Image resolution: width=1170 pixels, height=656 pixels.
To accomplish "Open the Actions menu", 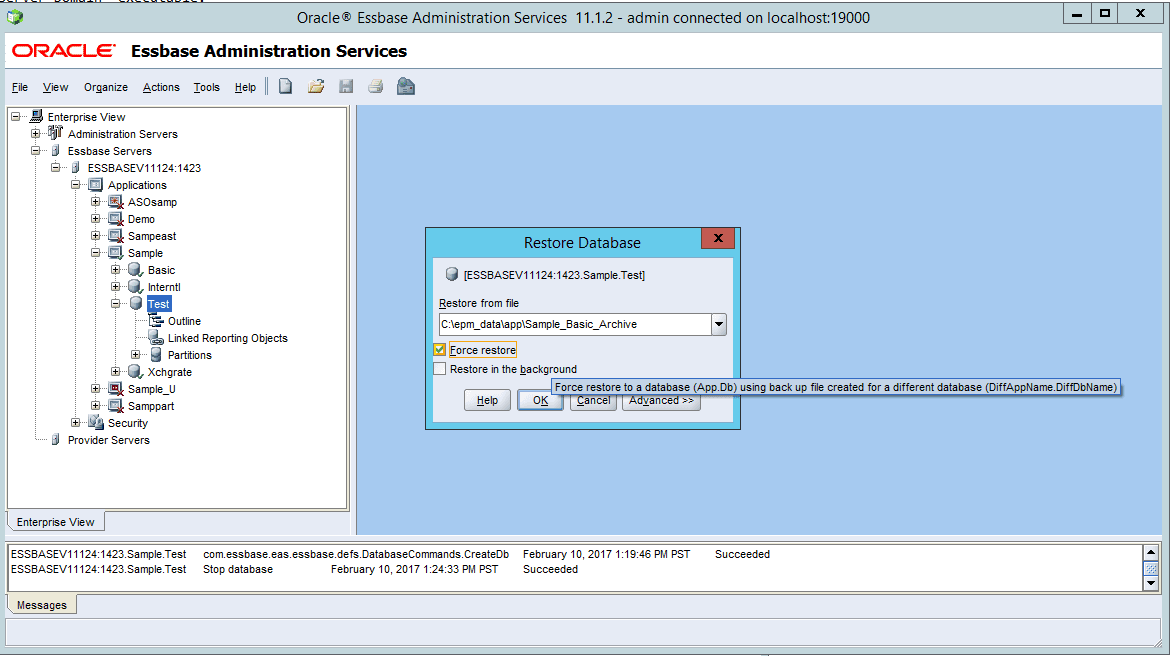I will point(161,87).
